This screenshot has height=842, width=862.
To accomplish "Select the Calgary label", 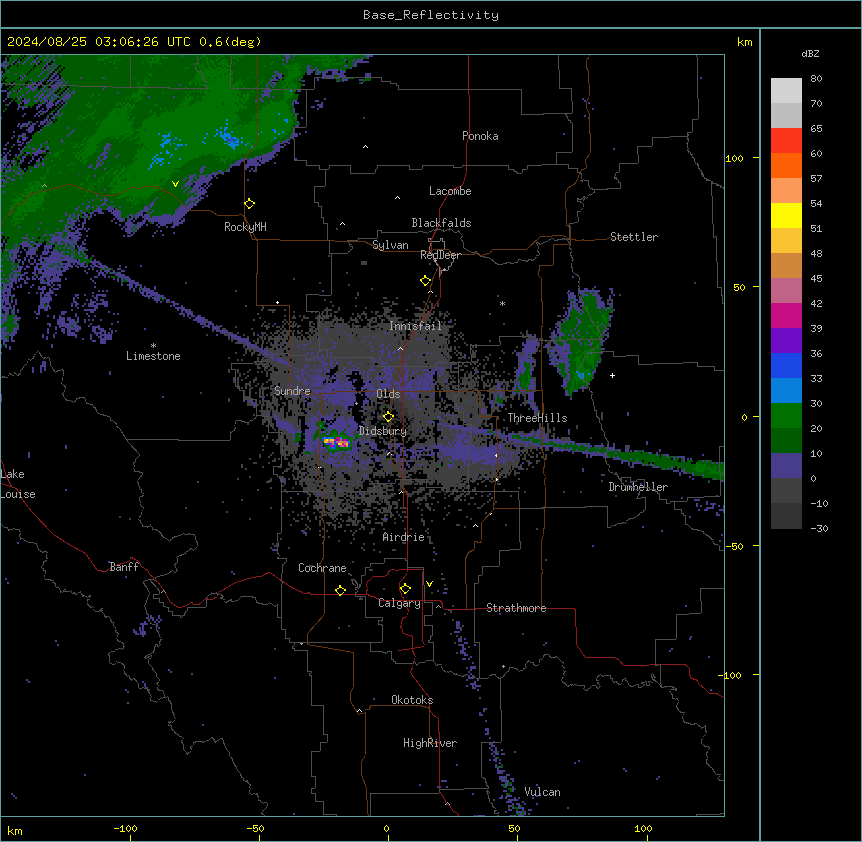I will (399, 603).
